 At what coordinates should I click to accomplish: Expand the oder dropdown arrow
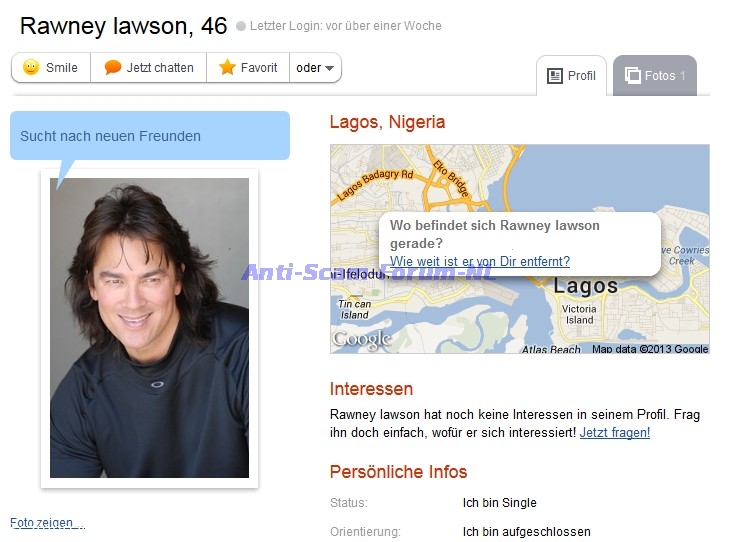click(329, 68)
